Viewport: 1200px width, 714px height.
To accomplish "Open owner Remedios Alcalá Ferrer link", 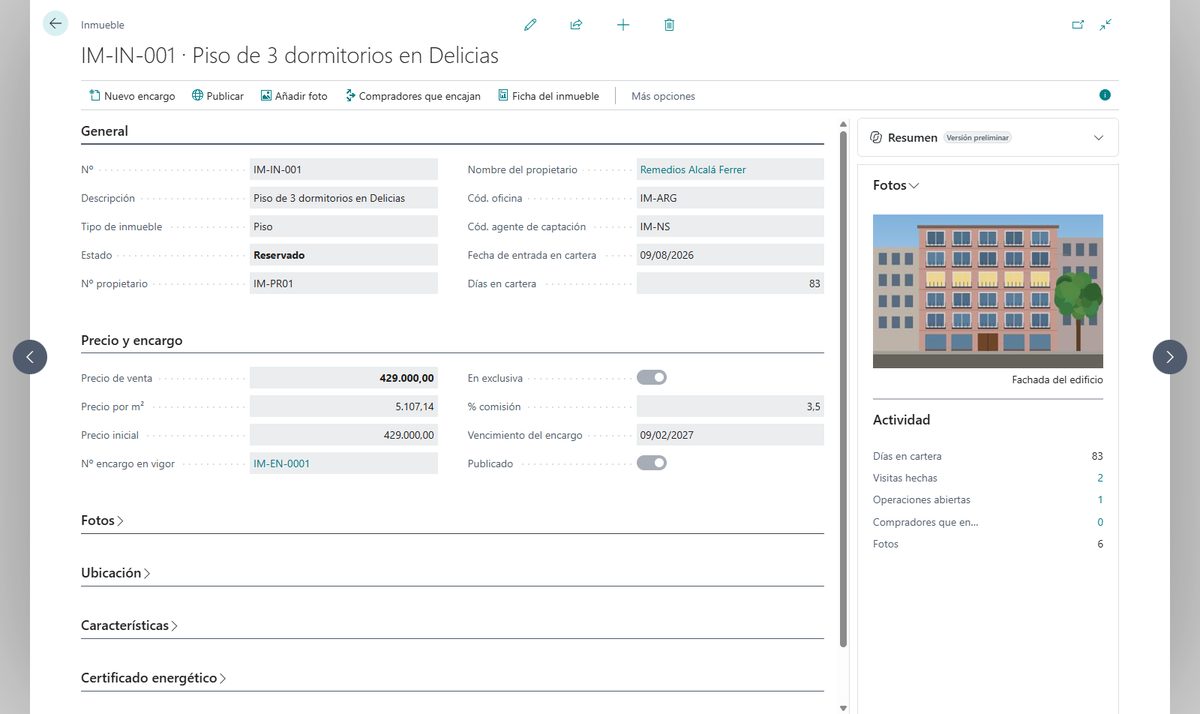I will click(693, 170).
